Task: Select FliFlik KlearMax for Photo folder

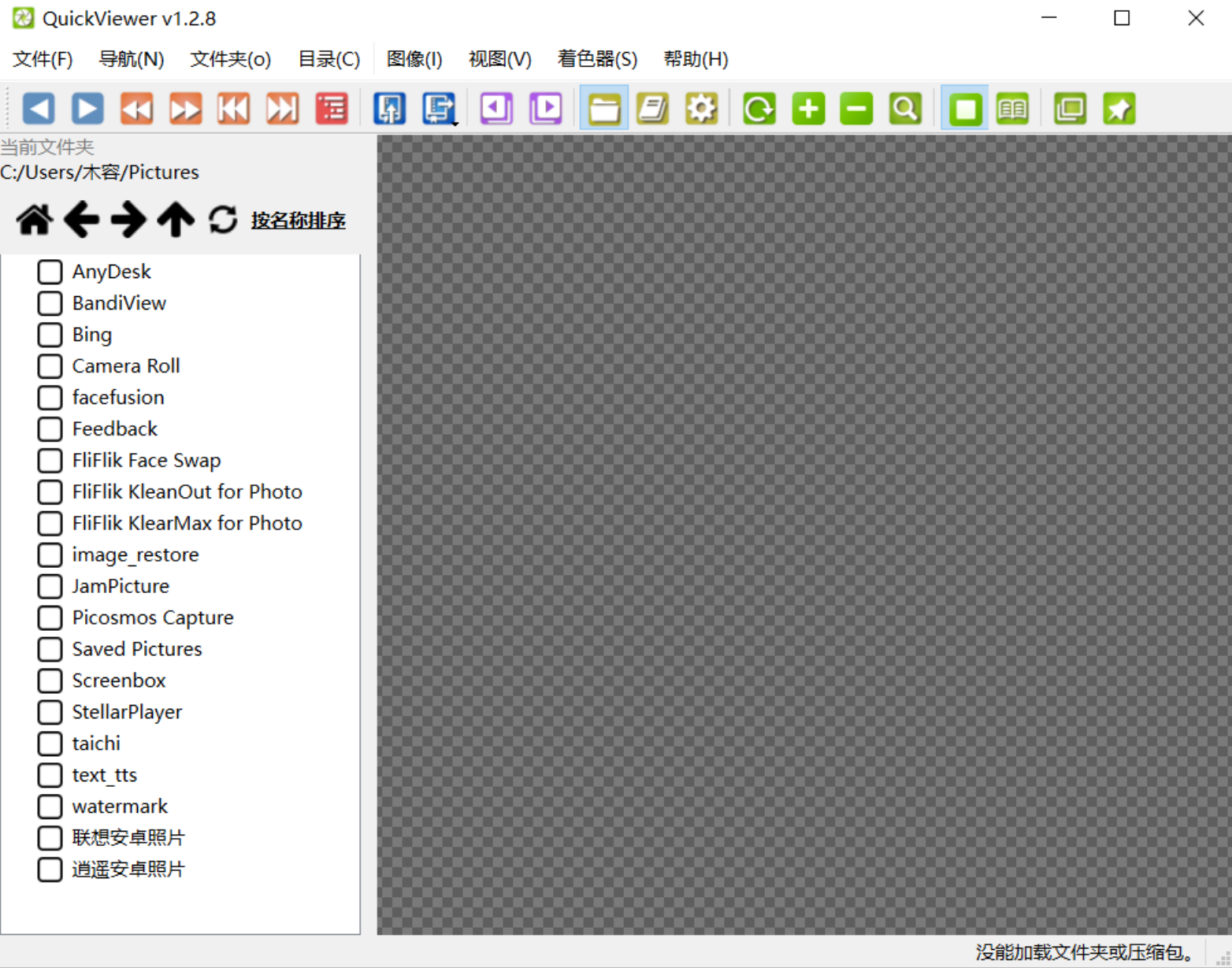Action: (187, 523)
